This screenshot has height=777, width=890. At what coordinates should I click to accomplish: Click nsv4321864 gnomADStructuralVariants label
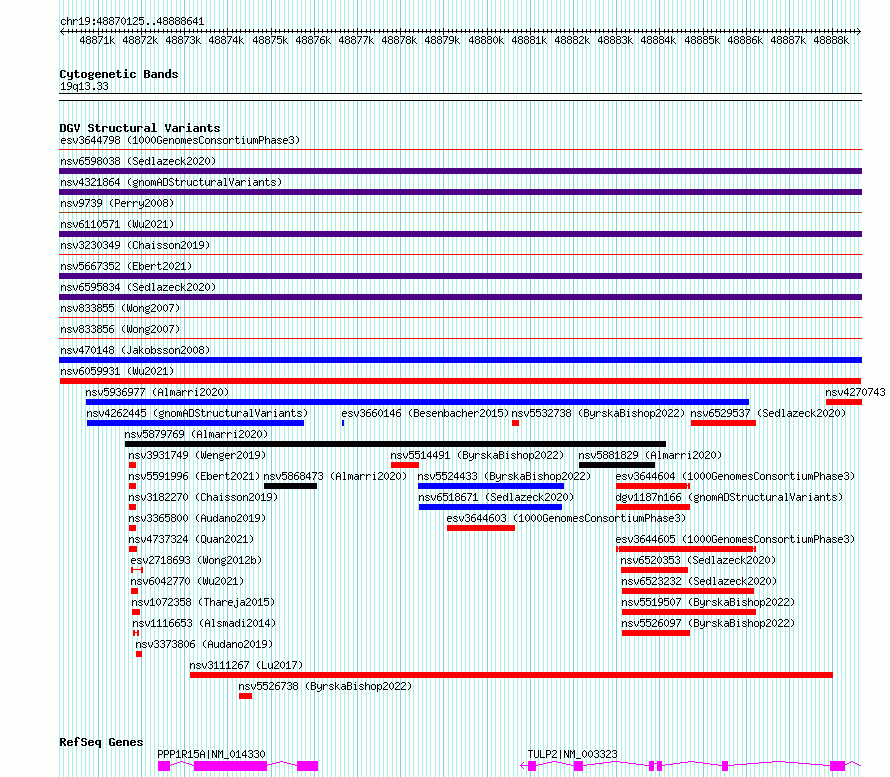pos(171,182)
